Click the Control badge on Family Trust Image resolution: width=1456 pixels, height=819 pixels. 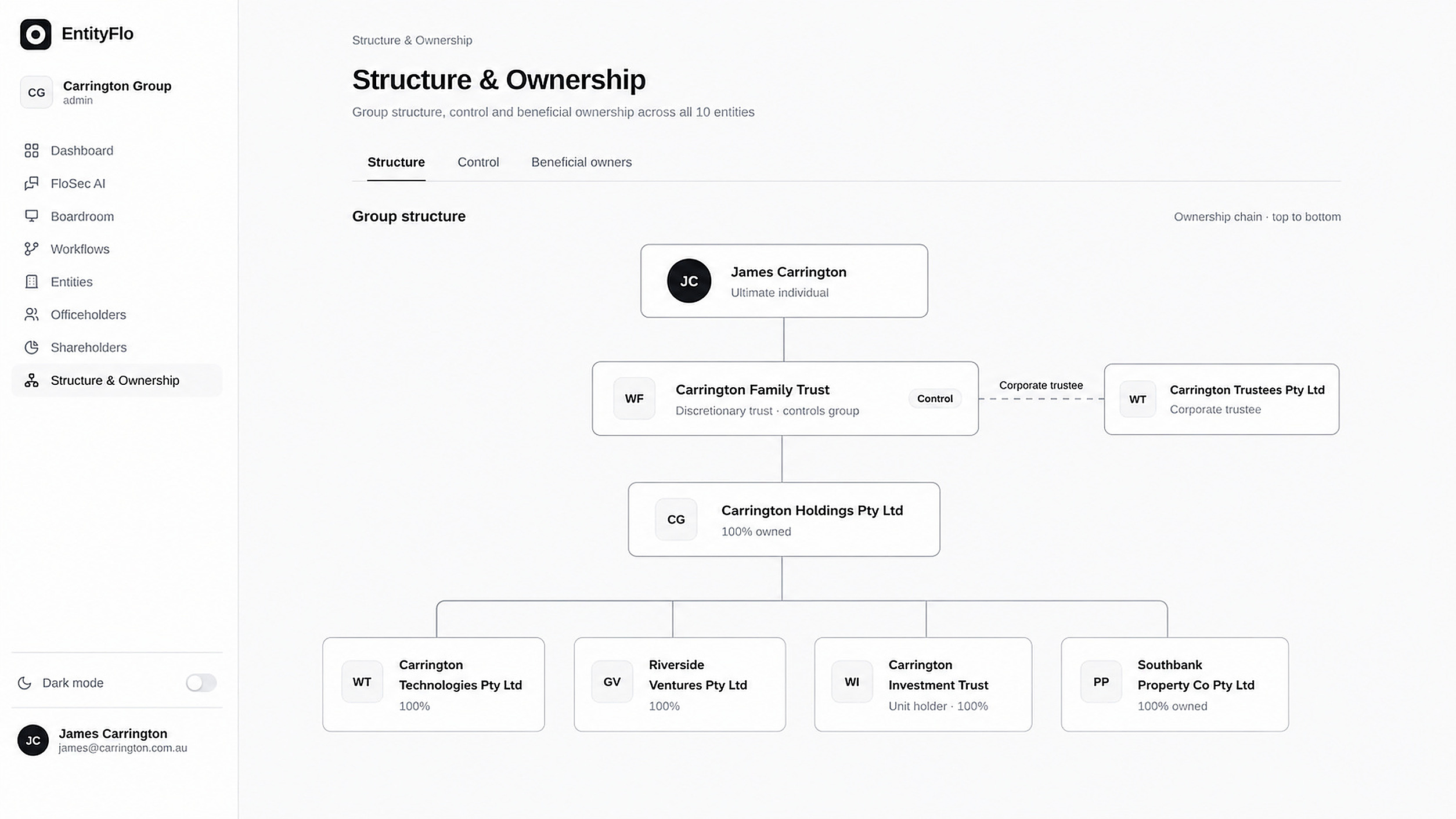935,399
